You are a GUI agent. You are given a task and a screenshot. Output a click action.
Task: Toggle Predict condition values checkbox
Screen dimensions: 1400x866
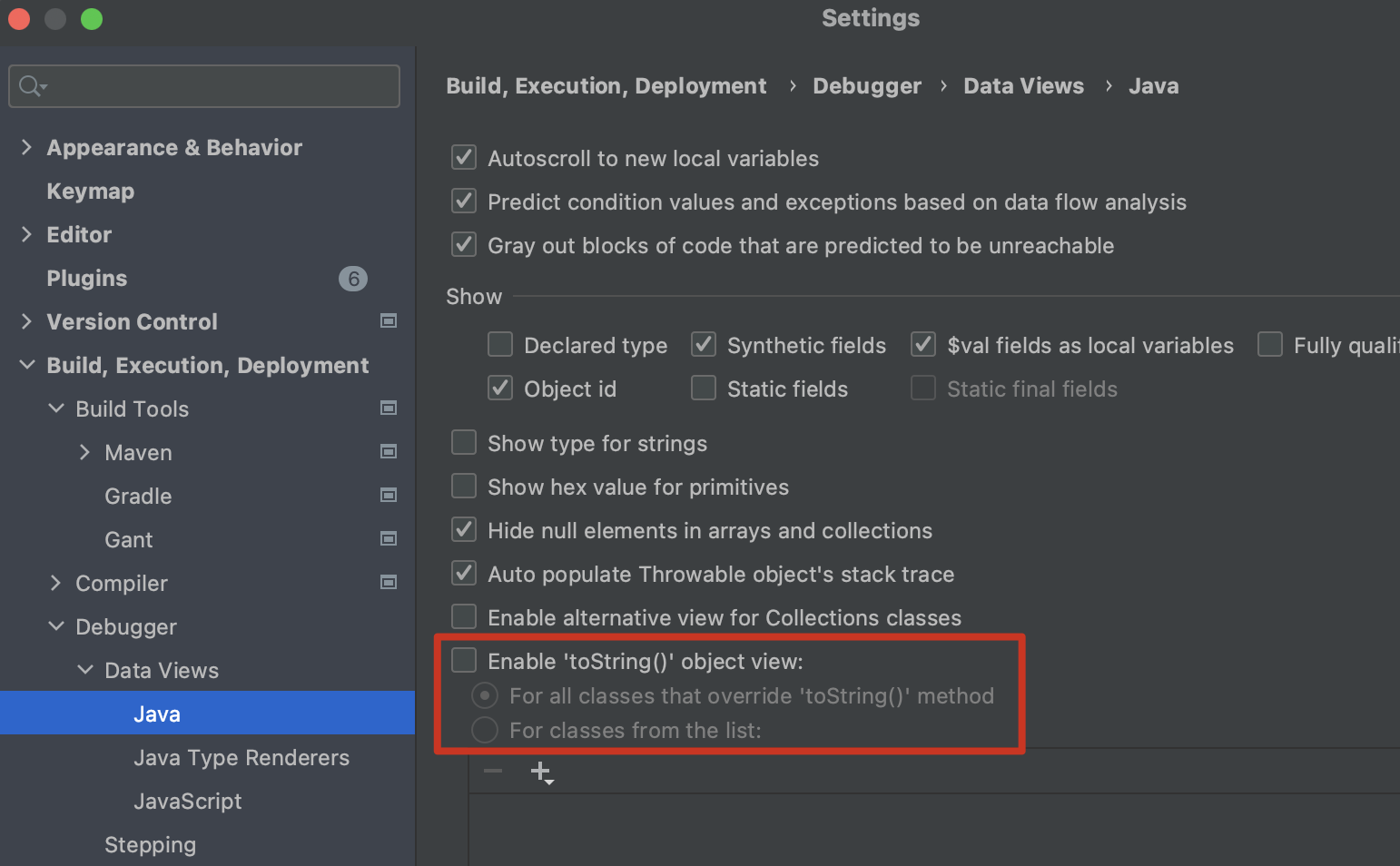point(464,201)
